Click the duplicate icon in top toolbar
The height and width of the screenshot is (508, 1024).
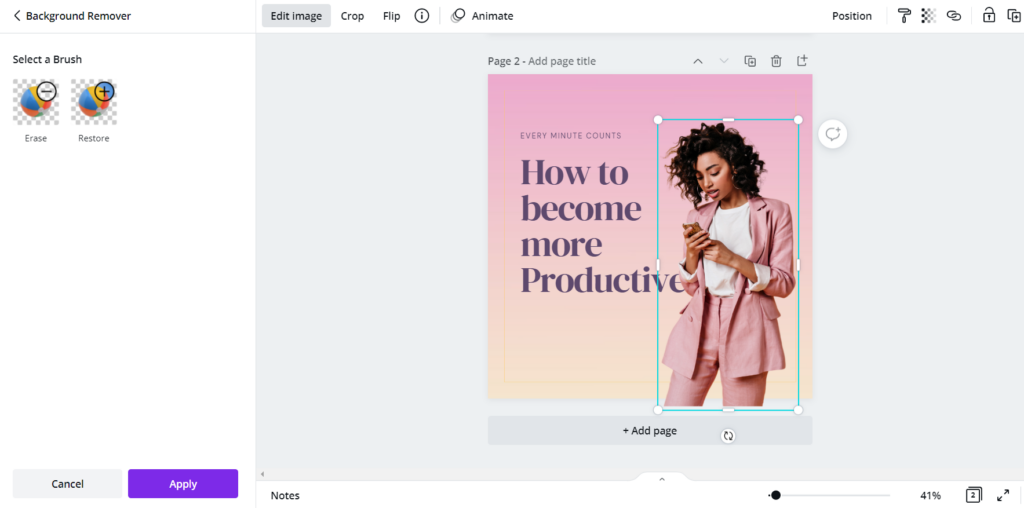(1014, 16)
